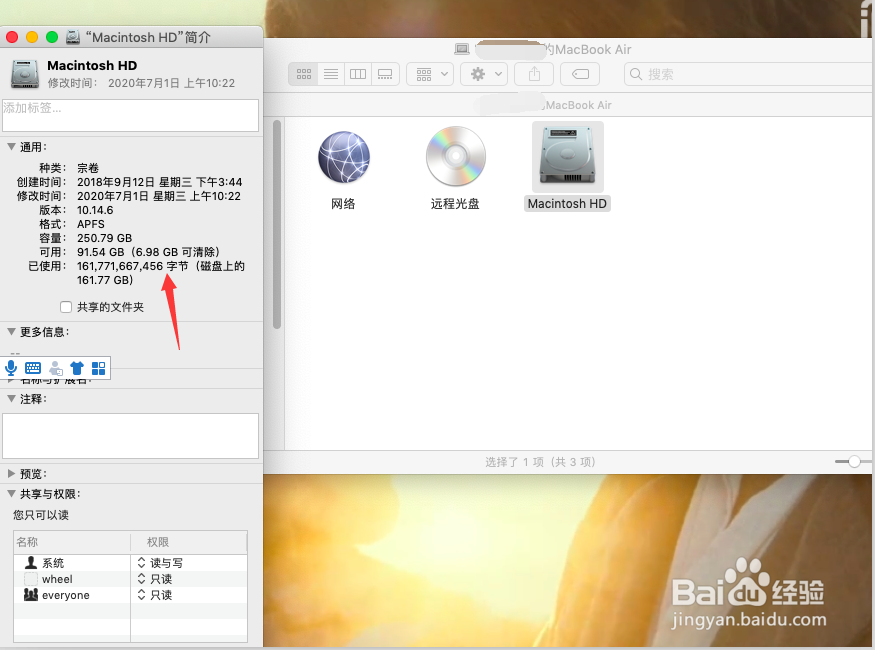Click the keyboard input icon
This screenshot has height=650, width=875.
coord(33,368)
